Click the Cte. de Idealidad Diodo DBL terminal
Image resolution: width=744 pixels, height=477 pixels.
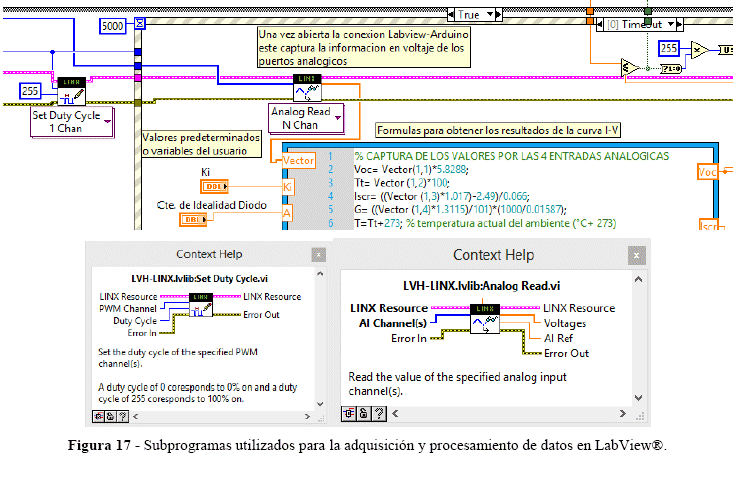click(x=193, y=219)
